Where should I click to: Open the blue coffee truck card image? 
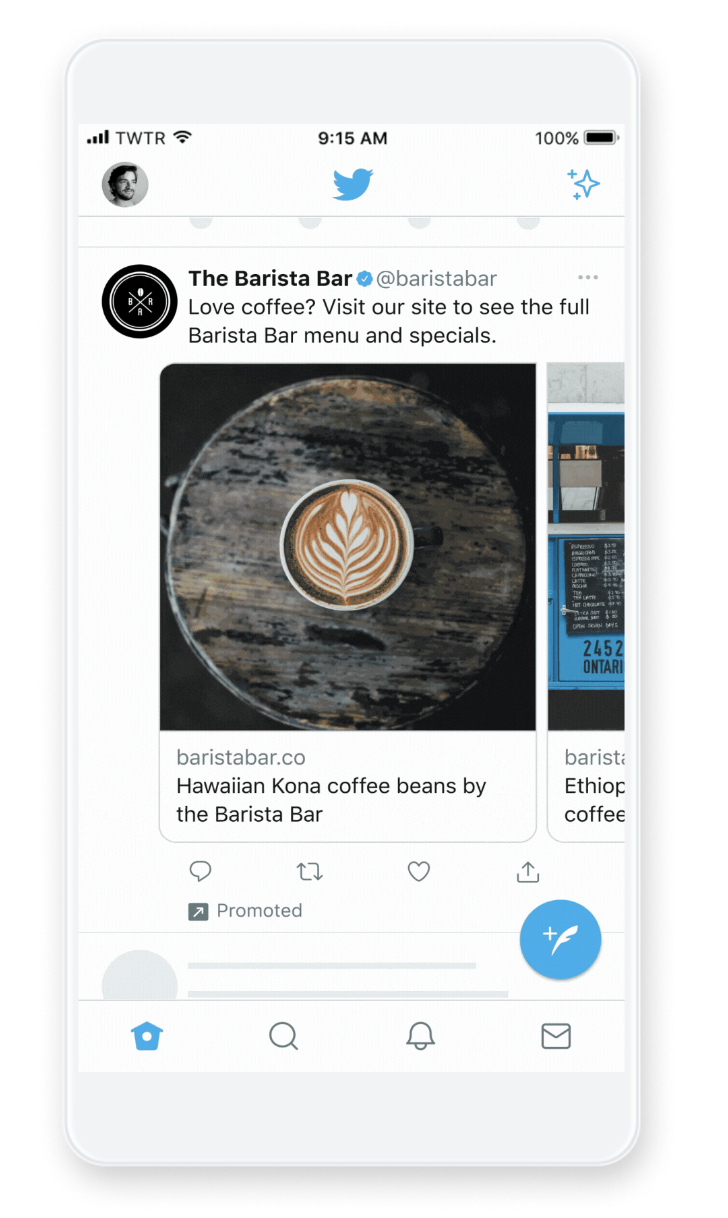click(586, 547)
